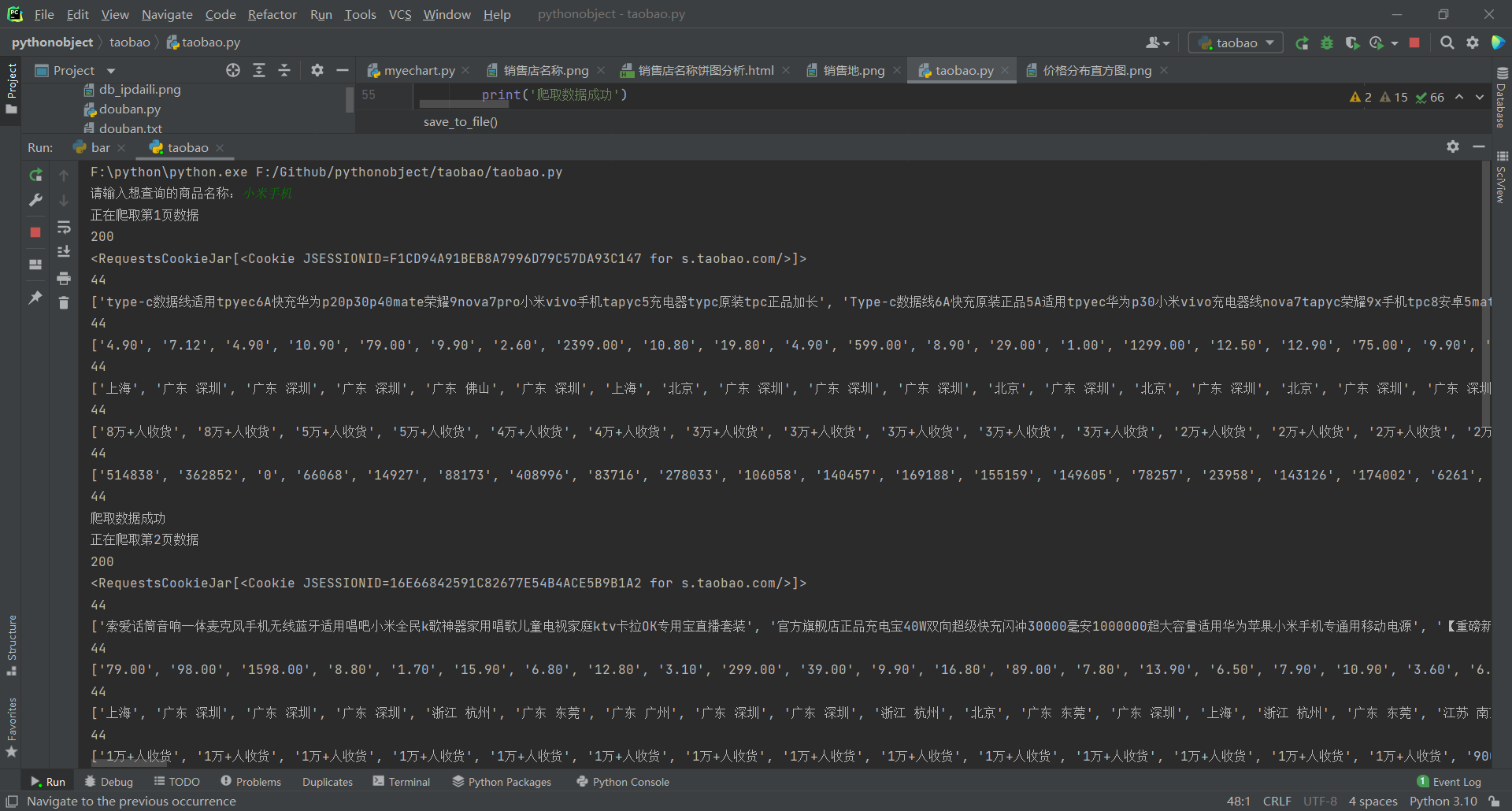1512x811 pixels.
Task: Open the Database side panel
Action: 1502,97
